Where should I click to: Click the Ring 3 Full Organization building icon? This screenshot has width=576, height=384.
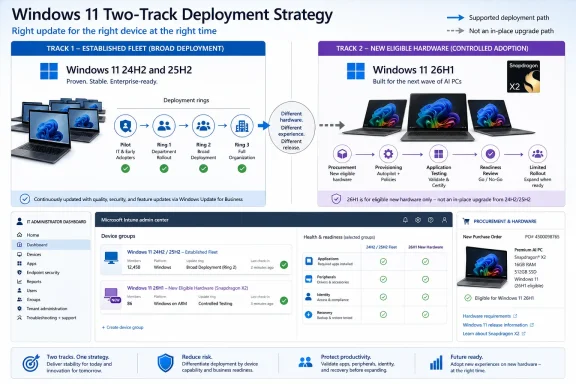pyautogui.click(x=242, y=126)
